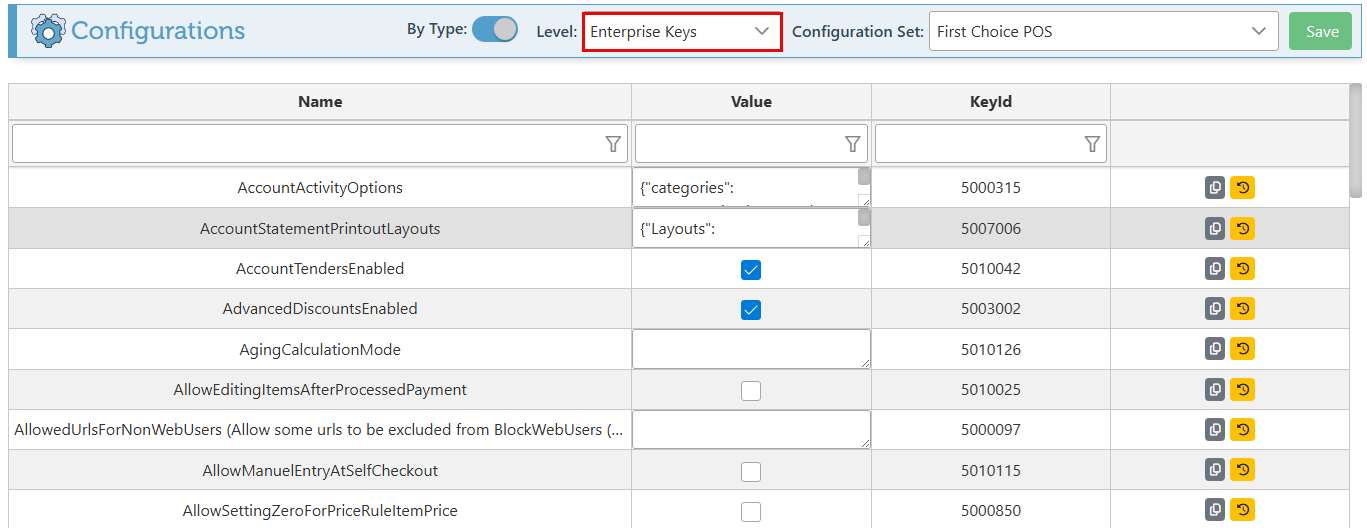Toggle the By Type switch
Image resolution: width=1367 pixels, height=528 pixels.
[x=494, y=30]
